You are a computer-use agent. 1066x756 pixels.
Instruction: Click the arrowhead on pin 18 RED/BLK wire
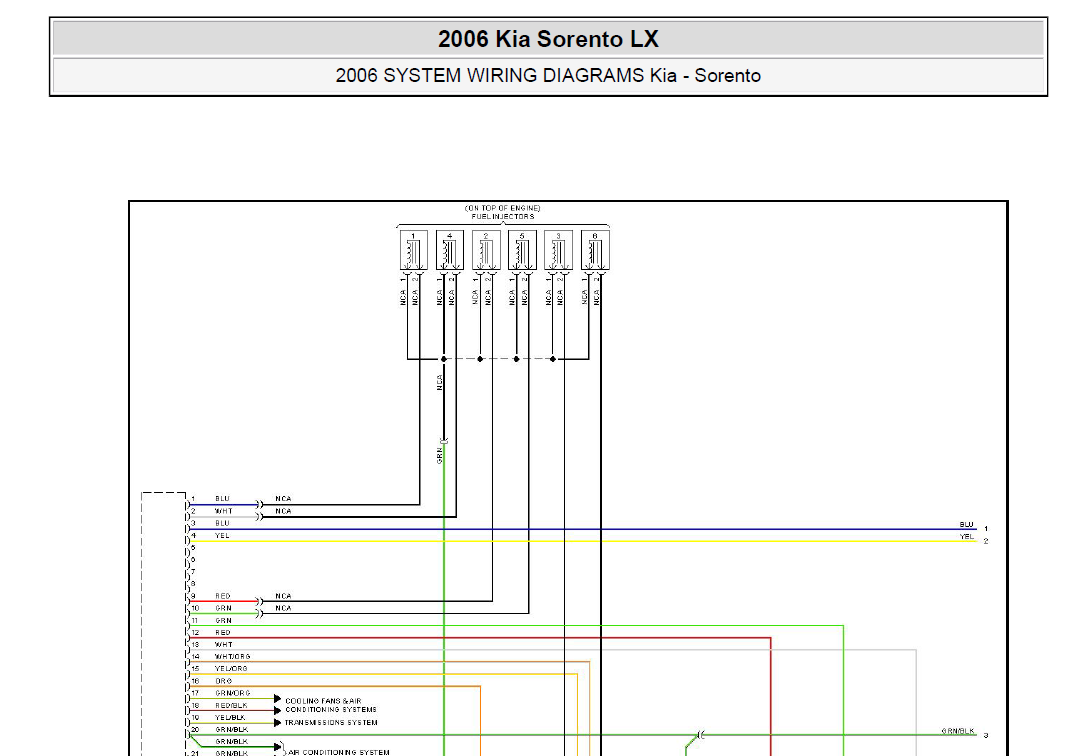coord(277,710)
